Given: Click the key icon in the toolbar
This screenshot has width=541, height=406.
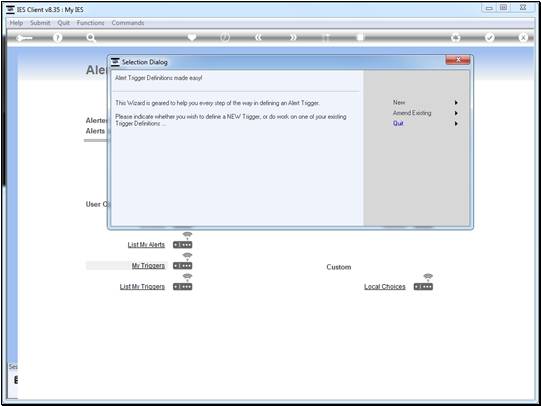Looking at the screenshot, I should pyautogui.click(x=24, y=38).
